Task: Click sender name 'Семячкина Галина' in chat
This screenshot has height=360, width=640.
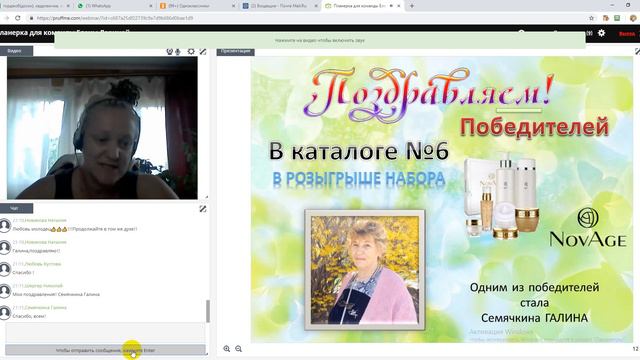Action: pyautogui.click(x=46, y=307)
